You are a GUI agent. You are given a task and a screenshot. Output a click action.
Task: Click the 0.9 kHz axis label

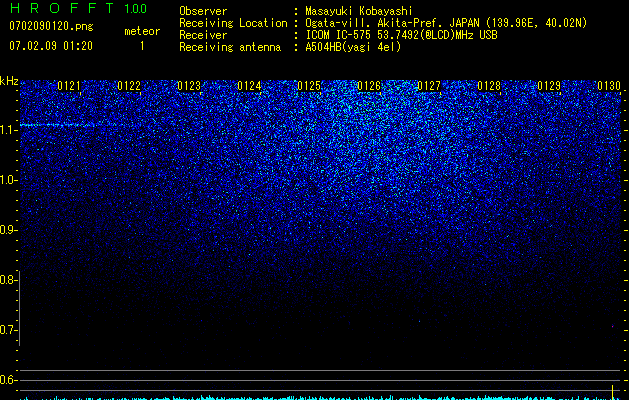click(8, 230)
